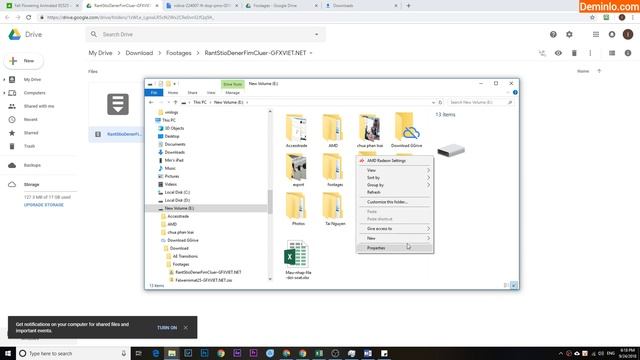
Task: Go back in File Explorer with the back arrow
Action: click(151, 102)
